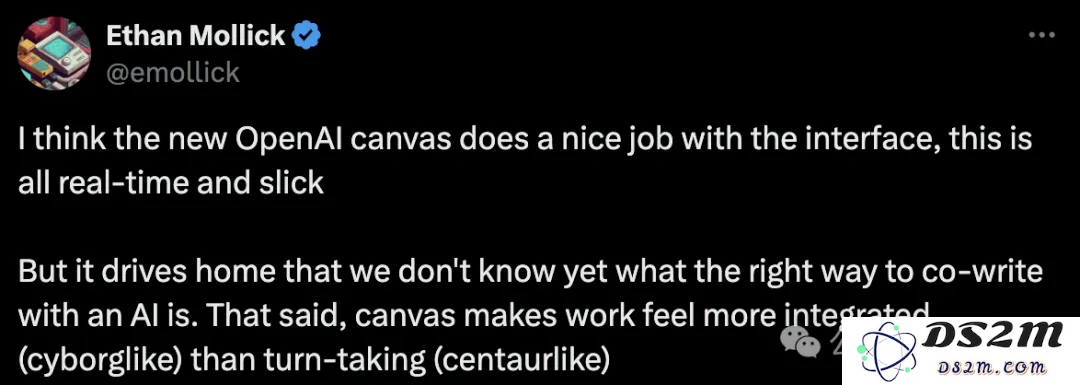Click the phrase "all real-time and slick"
The image size is (1080, 385).
tap(171, 183)
